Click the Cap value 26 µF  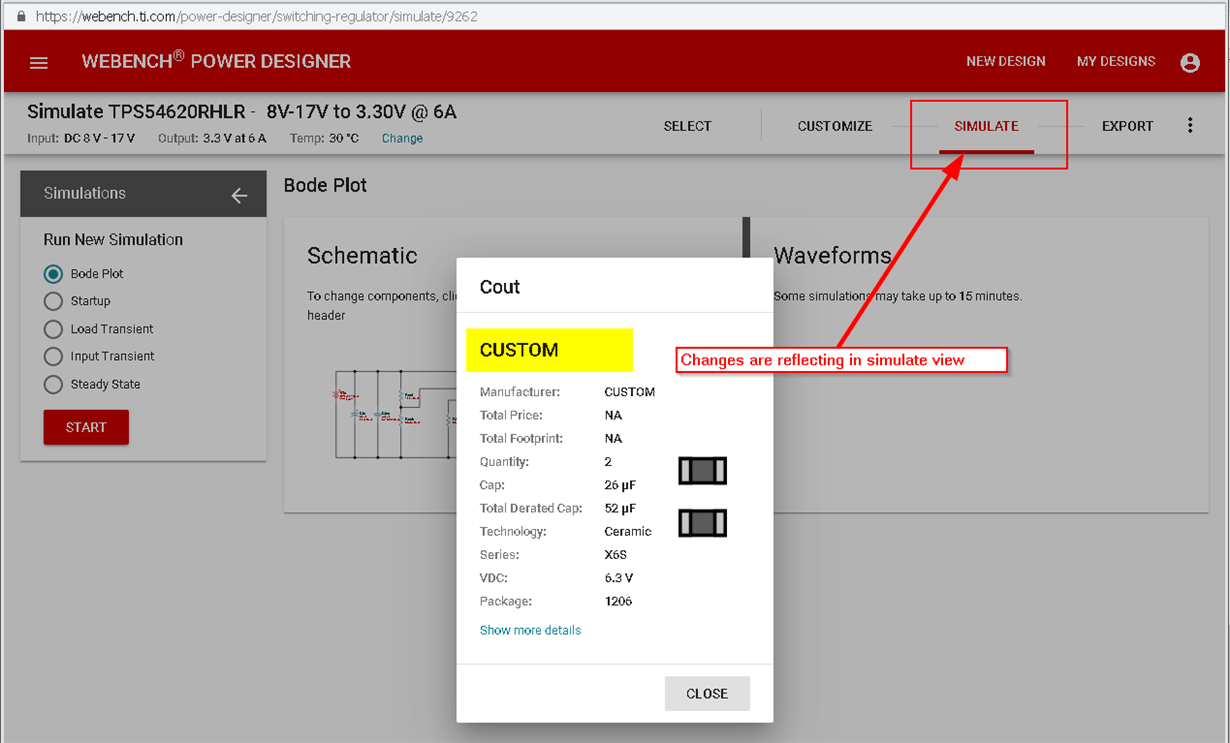(x=620, y=485)
